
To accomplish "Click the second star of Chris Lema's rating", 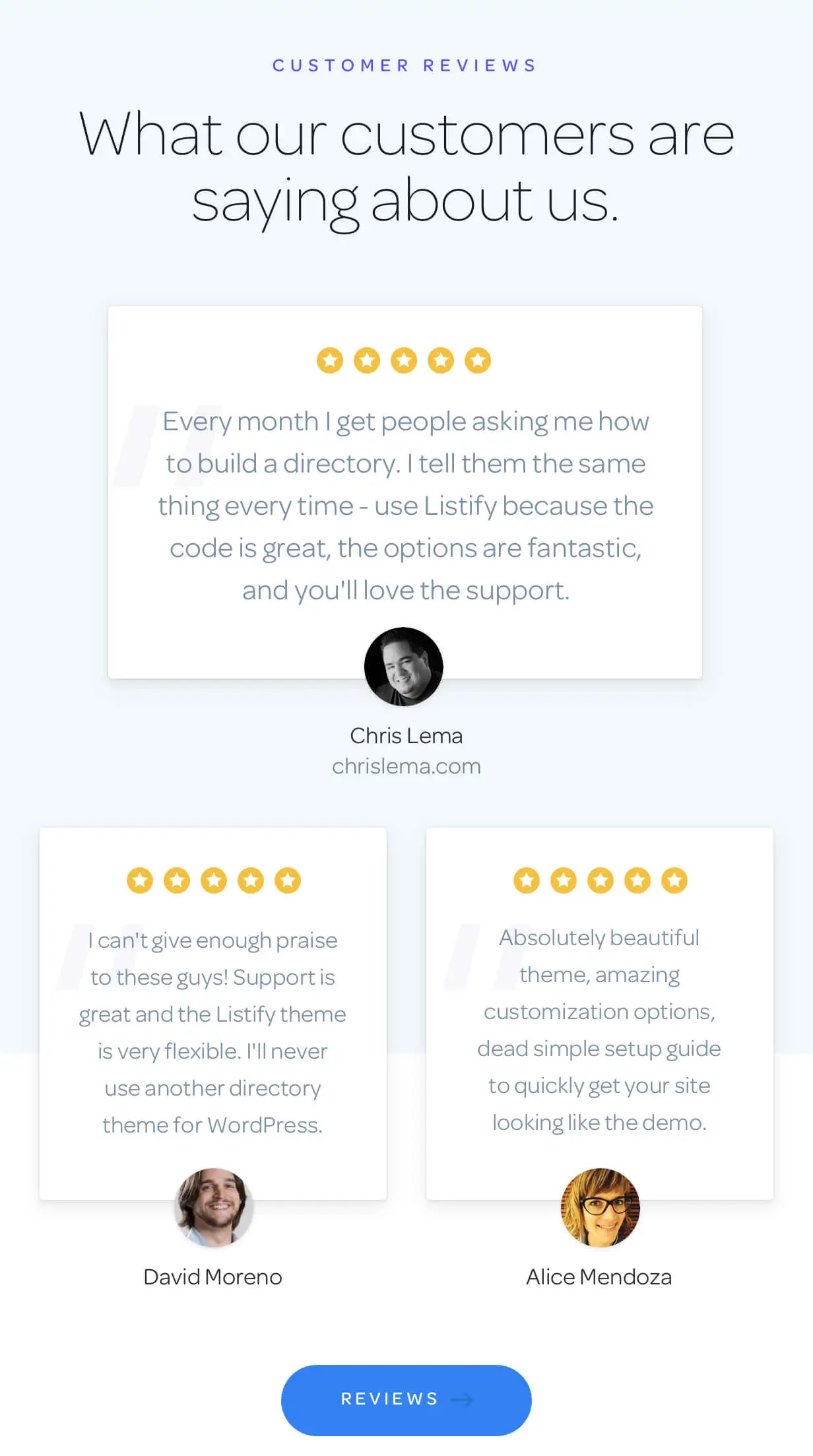I will tap(368, 360).
